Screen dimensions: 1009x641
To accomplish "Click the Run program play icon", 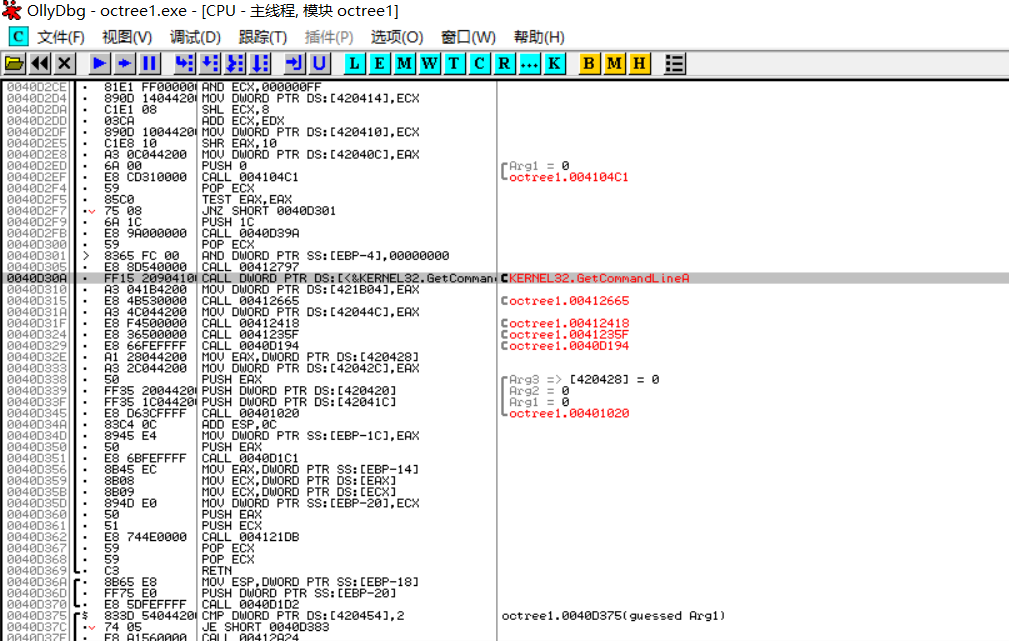I will click(100, 64).
